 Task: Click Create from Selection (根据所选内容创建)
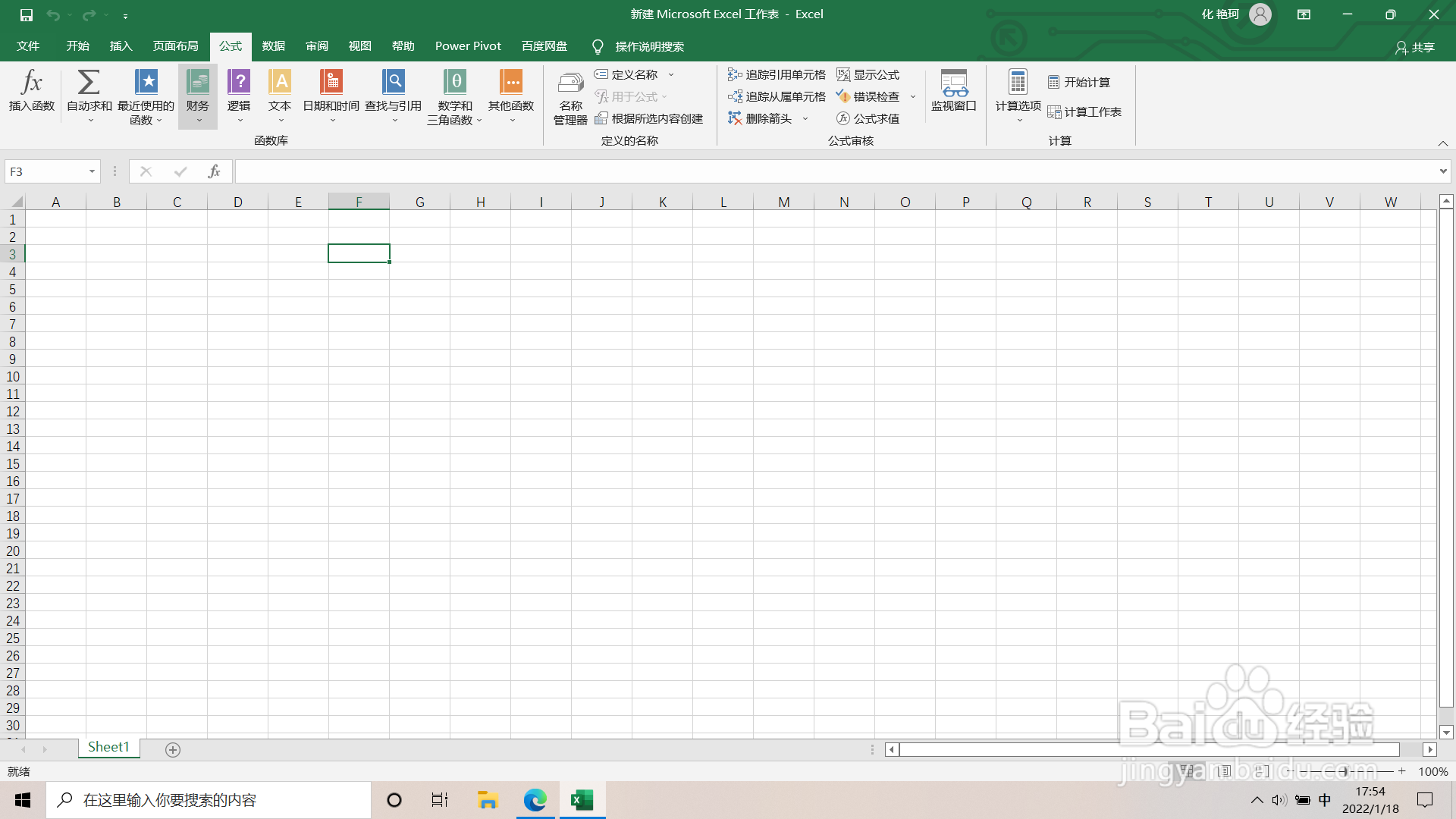[x=650, y=118]
